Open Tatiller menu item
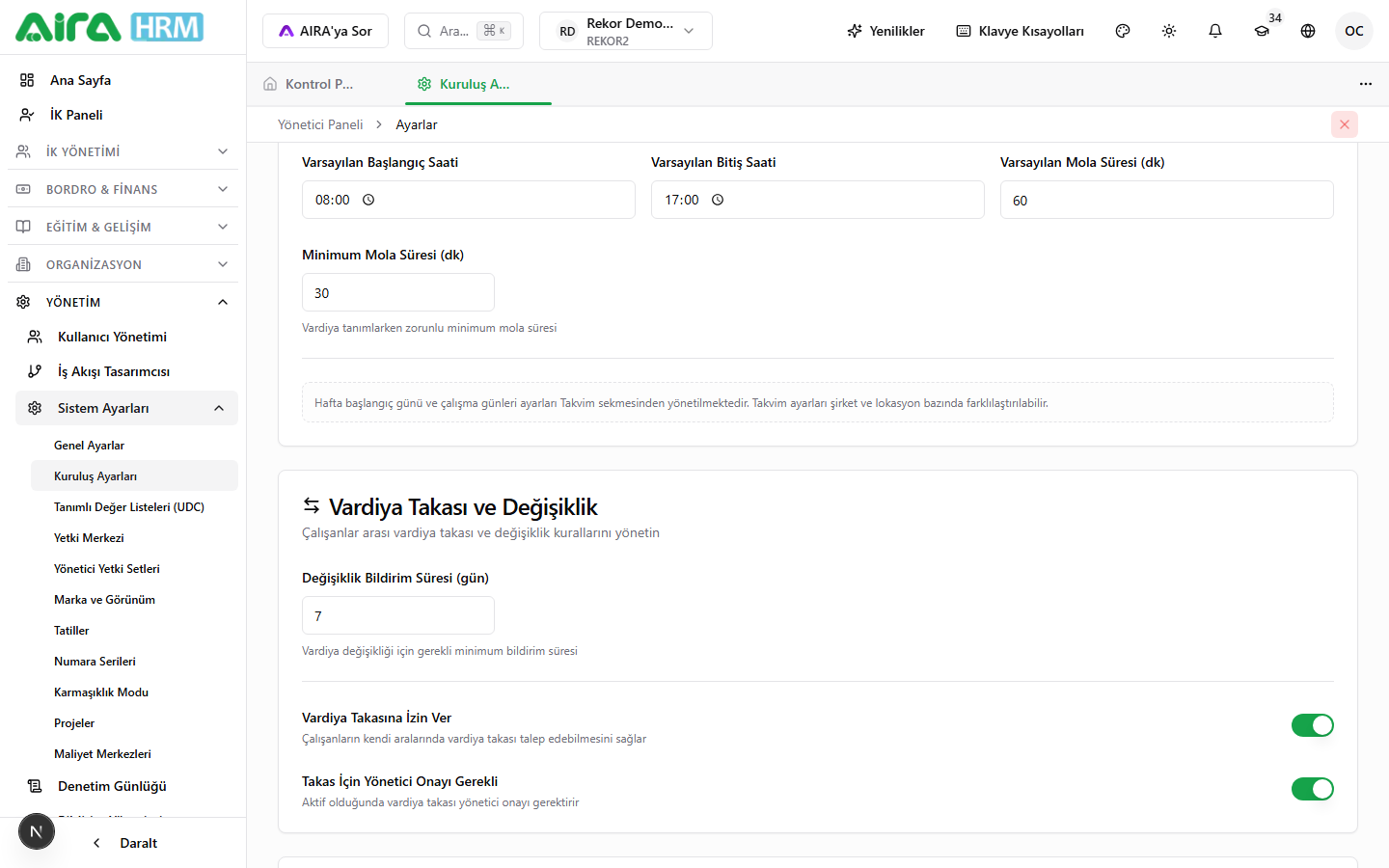 pos(134,631)
